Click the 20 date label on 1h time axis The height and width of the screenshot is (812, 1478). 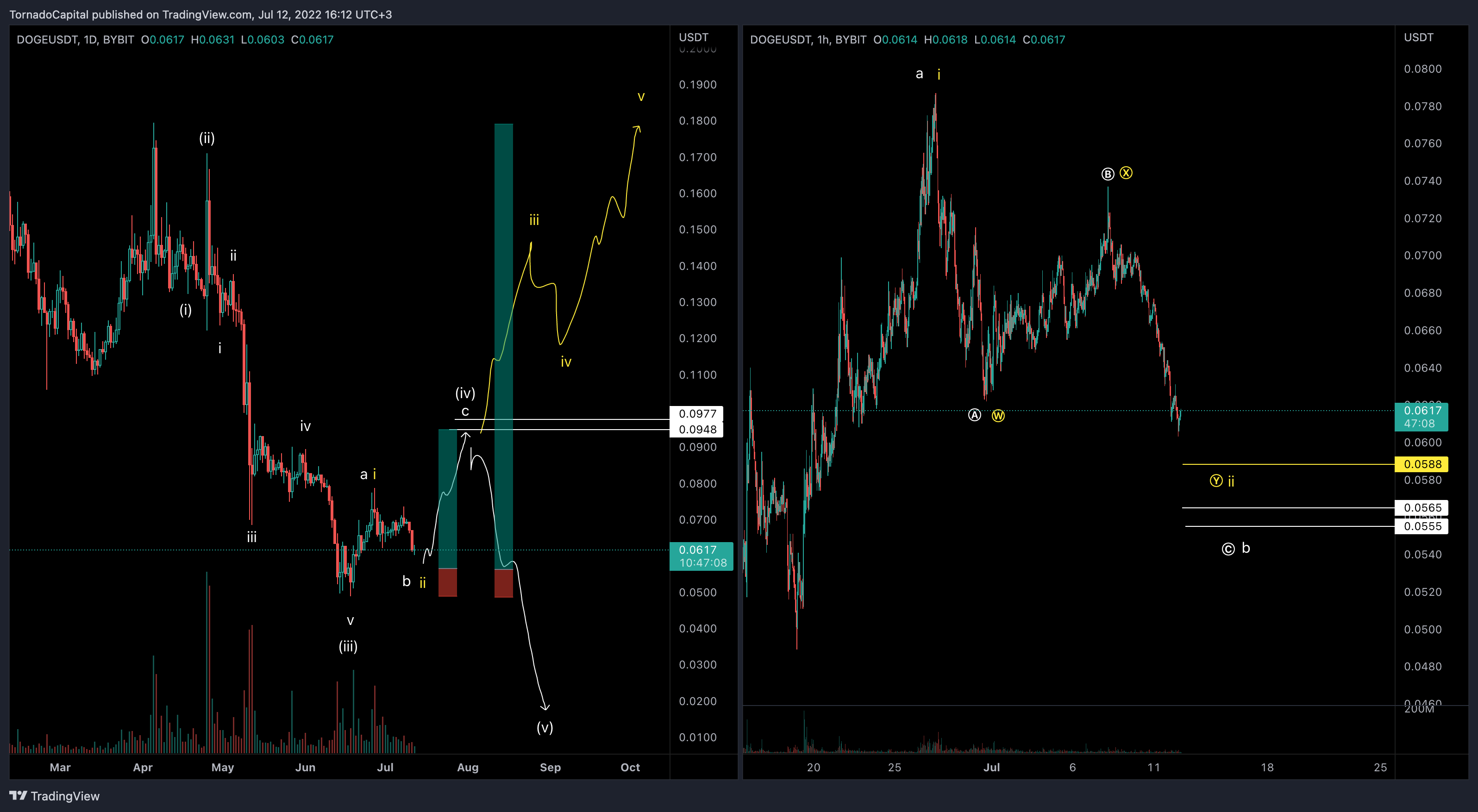(x=814, y=767)
